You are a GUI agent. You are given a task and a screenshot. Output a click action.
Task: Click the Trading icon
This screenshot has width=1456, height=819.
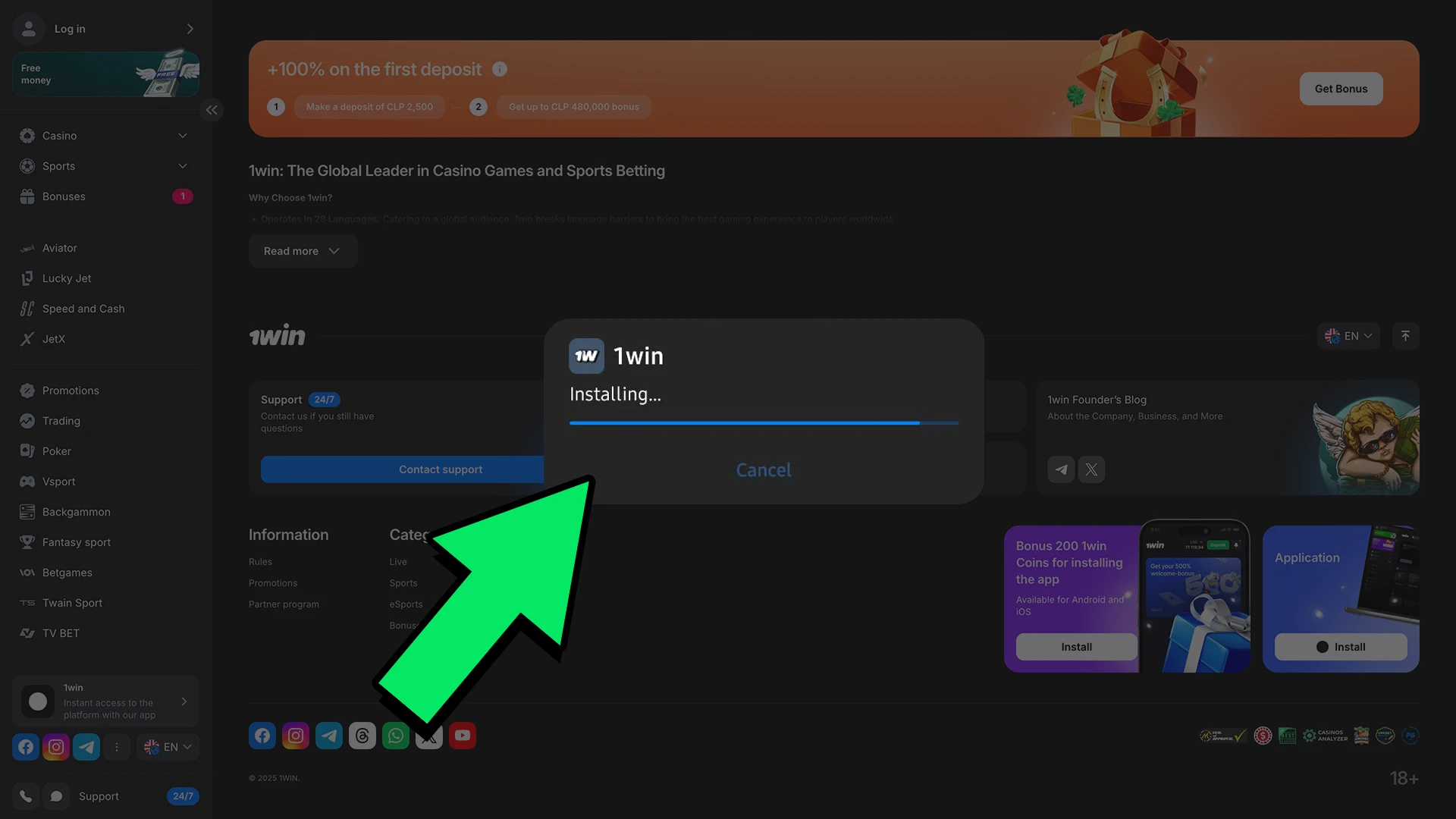27,421
